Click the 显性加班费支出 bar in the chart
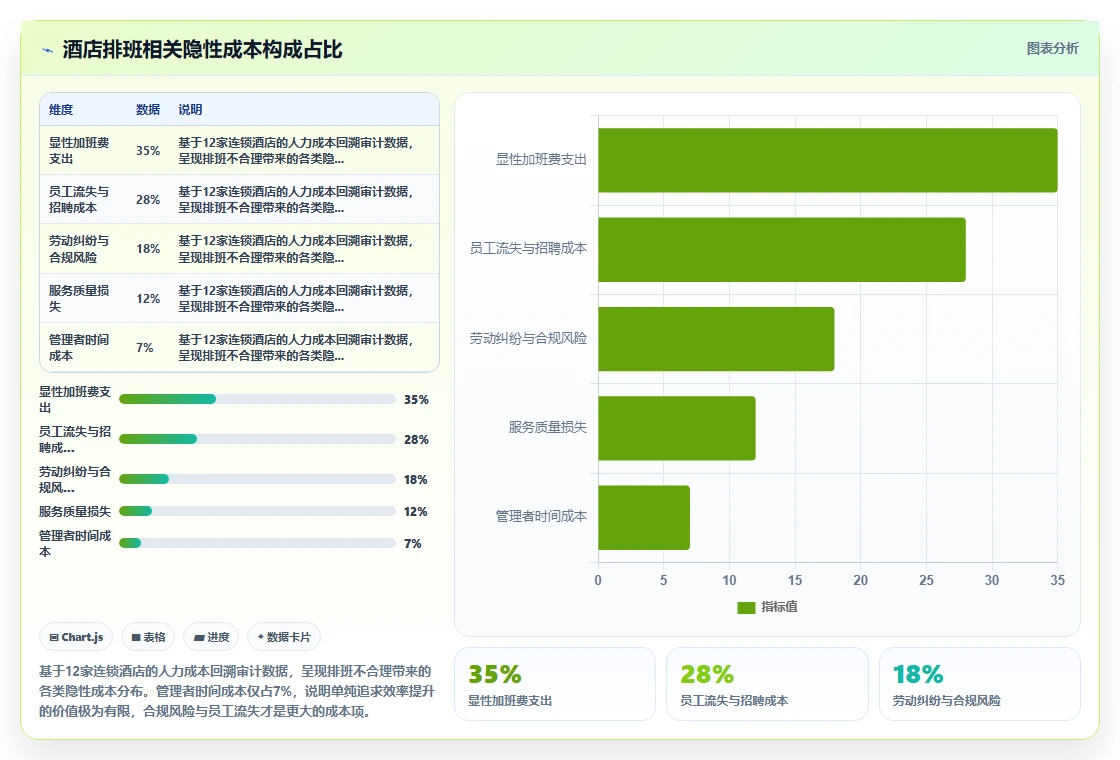Viewport: 1120px width, 760px height. coord(827,160)
